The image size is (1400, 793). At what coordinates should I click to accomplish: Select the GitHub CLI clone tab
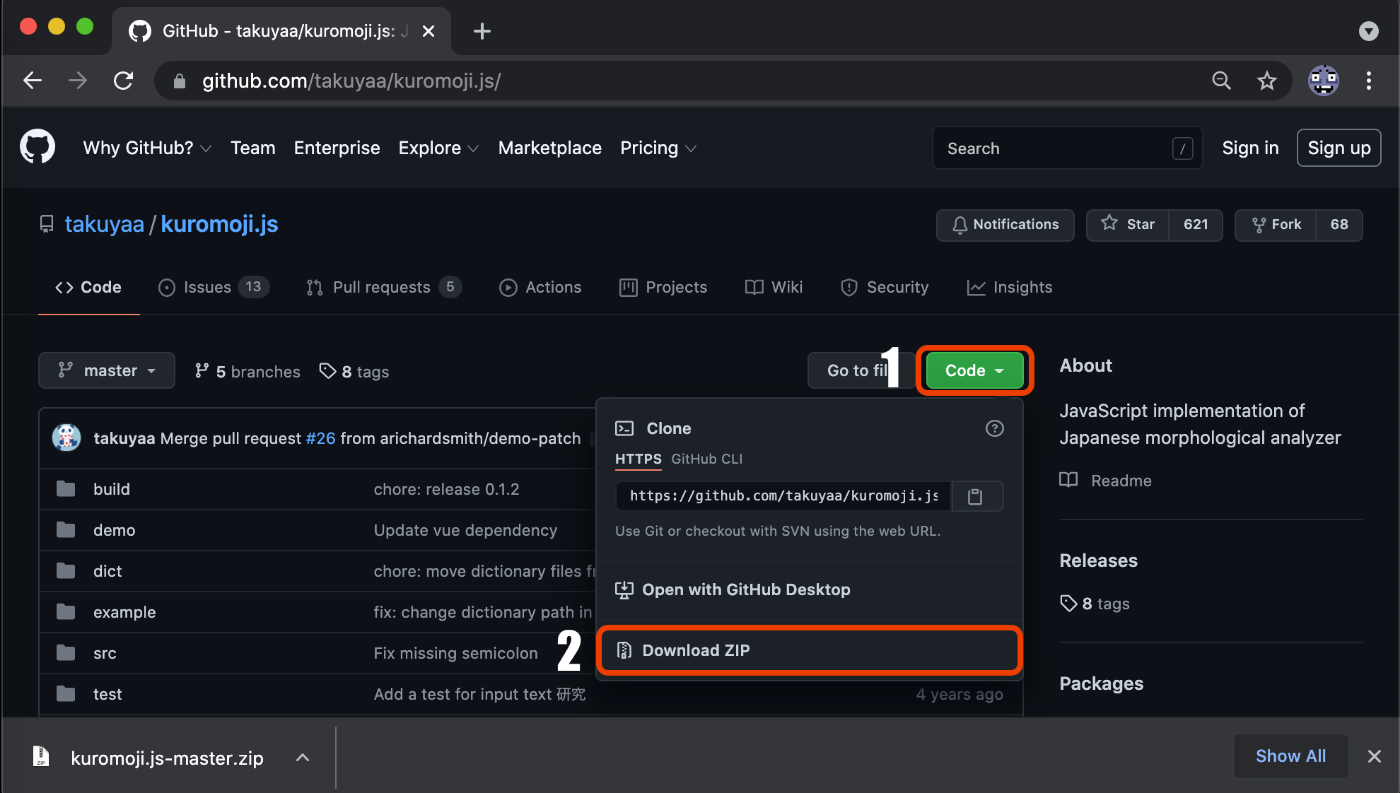tap(707, 459)
